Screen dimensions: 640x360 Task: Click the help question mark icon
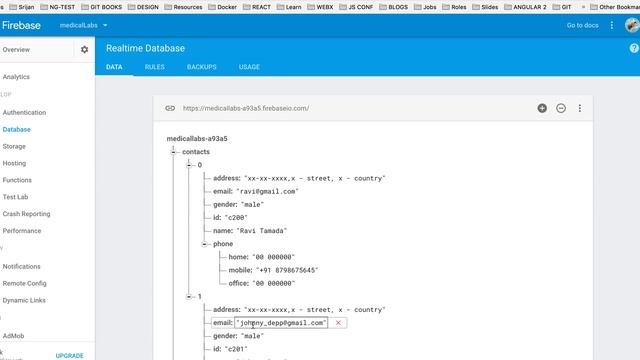(634, 48)
